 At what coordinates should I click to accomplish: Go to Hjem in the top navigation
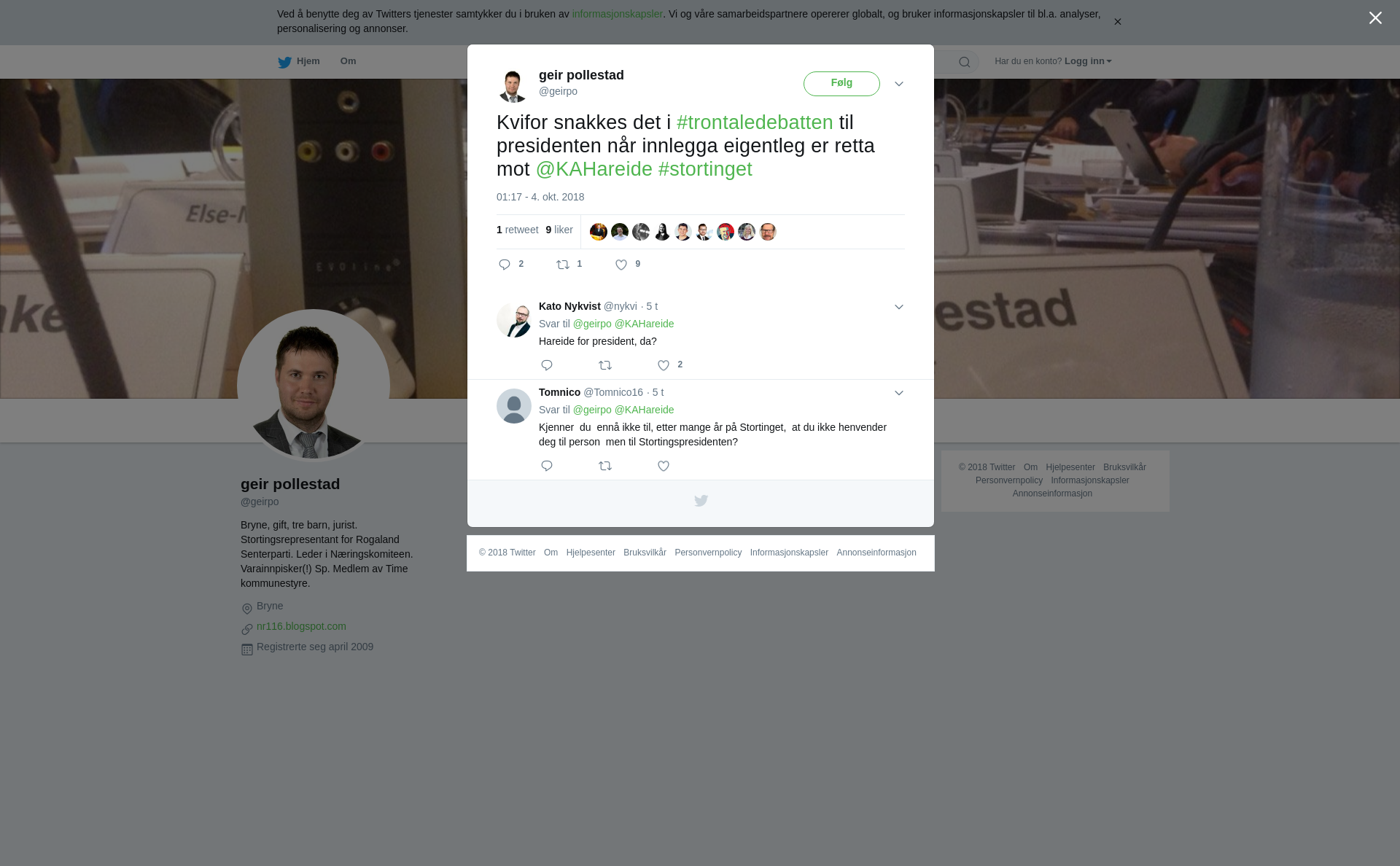(299, 62)
